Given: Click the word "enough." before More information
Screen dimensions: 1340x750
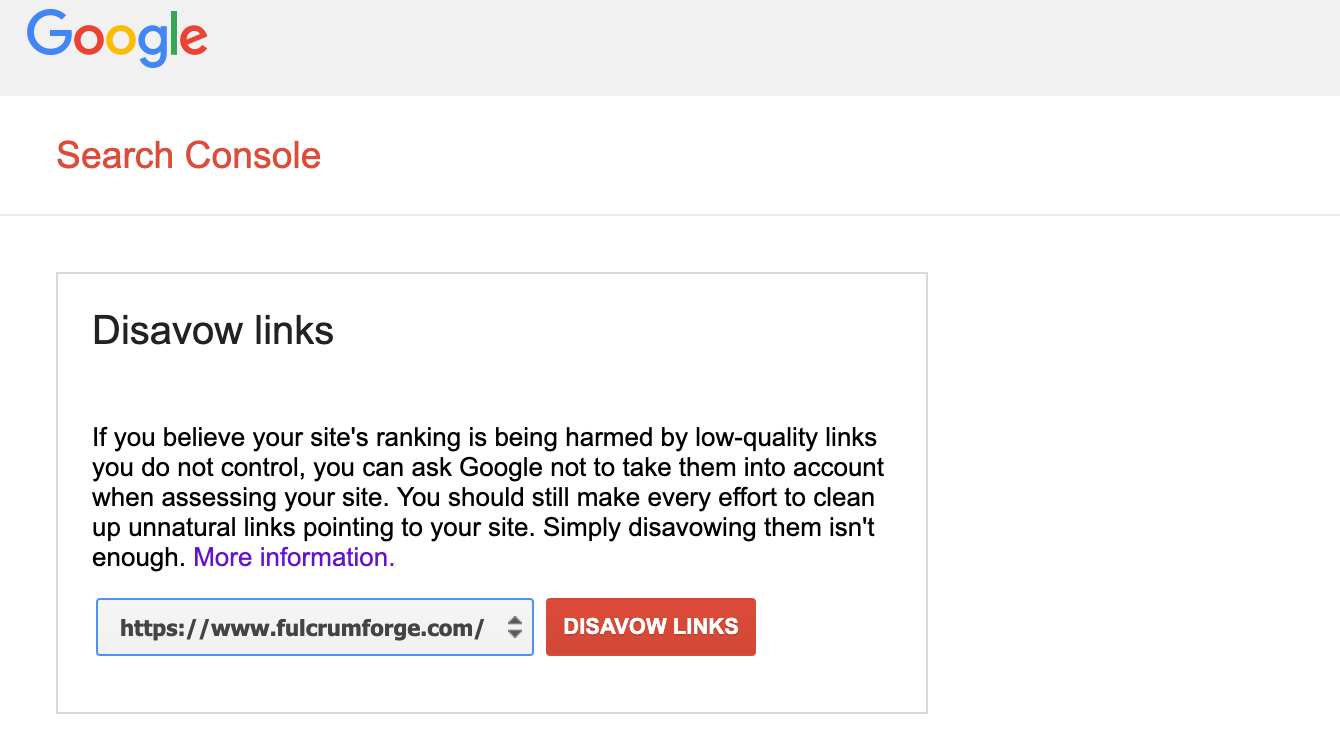Looking at the screenshot, I should point(139,557).
